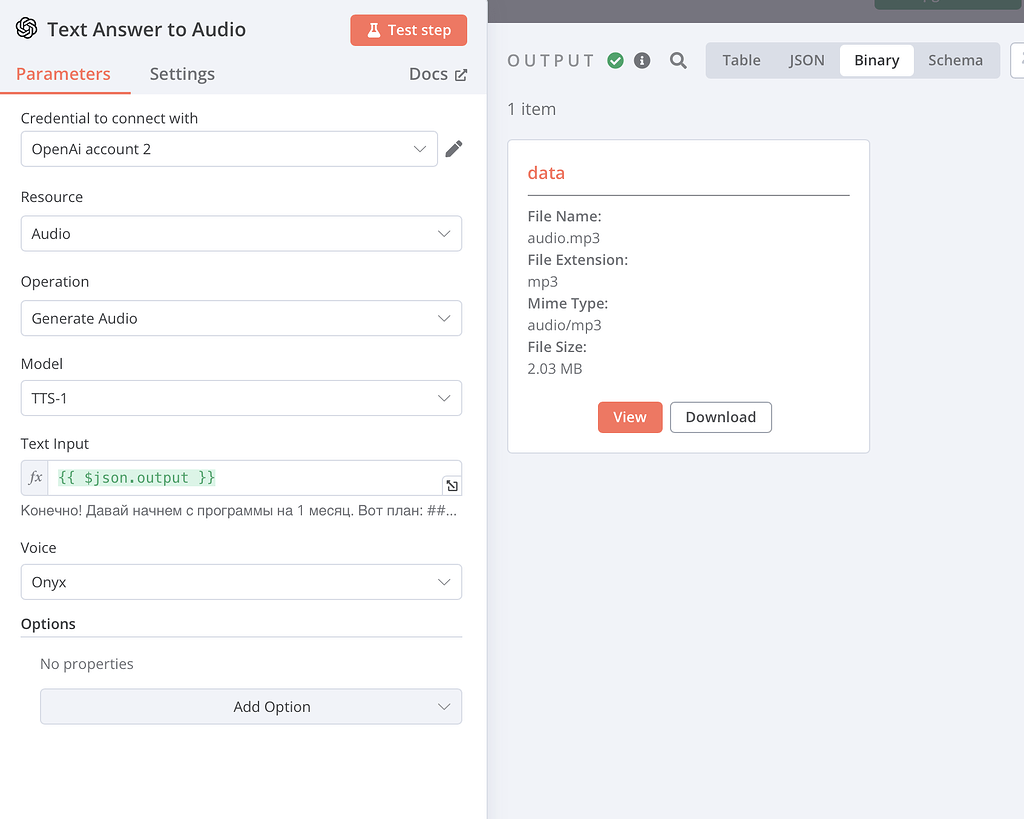The height and width of the screenshot is (819, 1024).
Task: Open the Resource Audio dropdown
Action: (241, 234)
